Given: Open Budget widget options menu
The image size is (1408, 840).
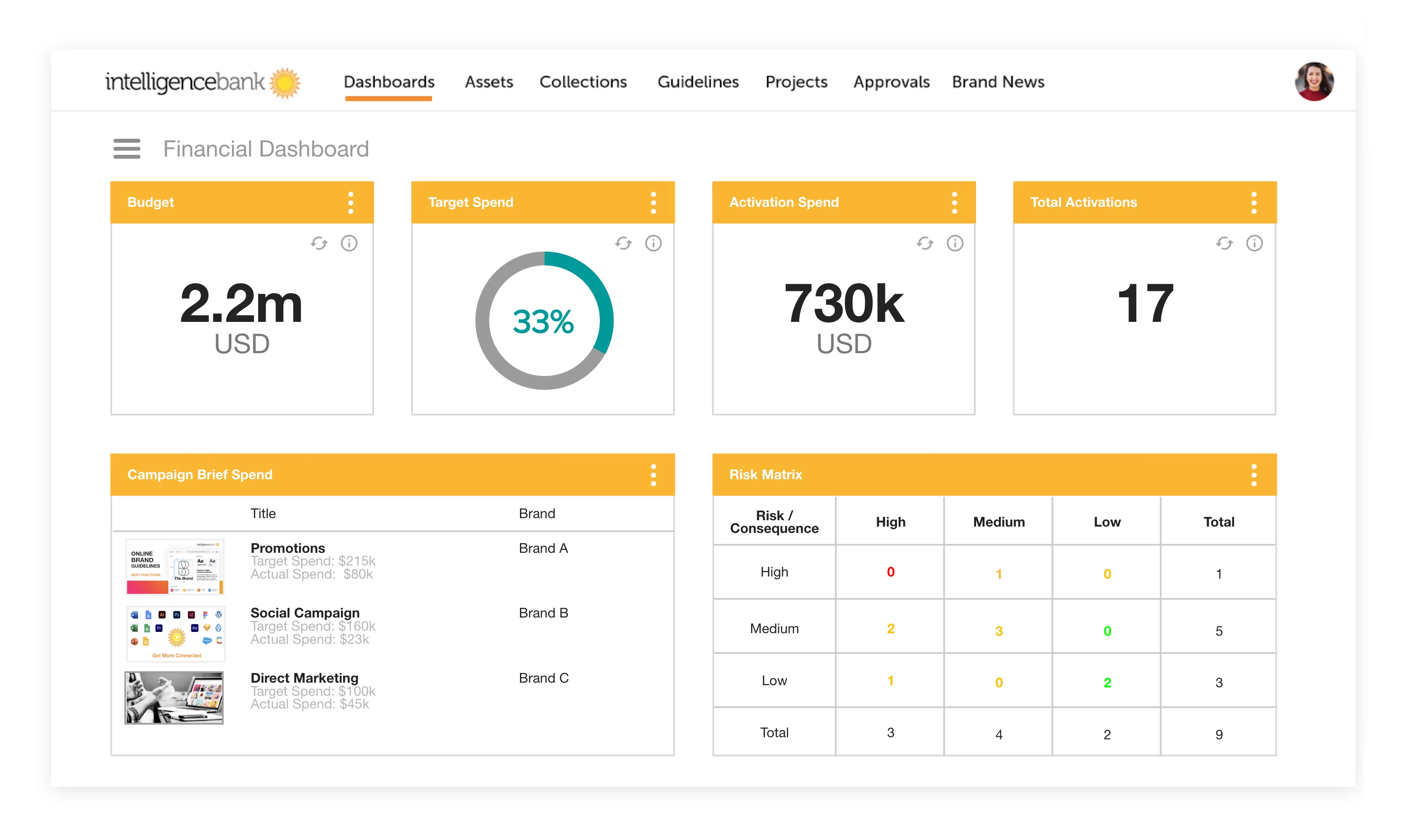Looking at the screenshot, I should pyautogui.click(x=350, y=203).
